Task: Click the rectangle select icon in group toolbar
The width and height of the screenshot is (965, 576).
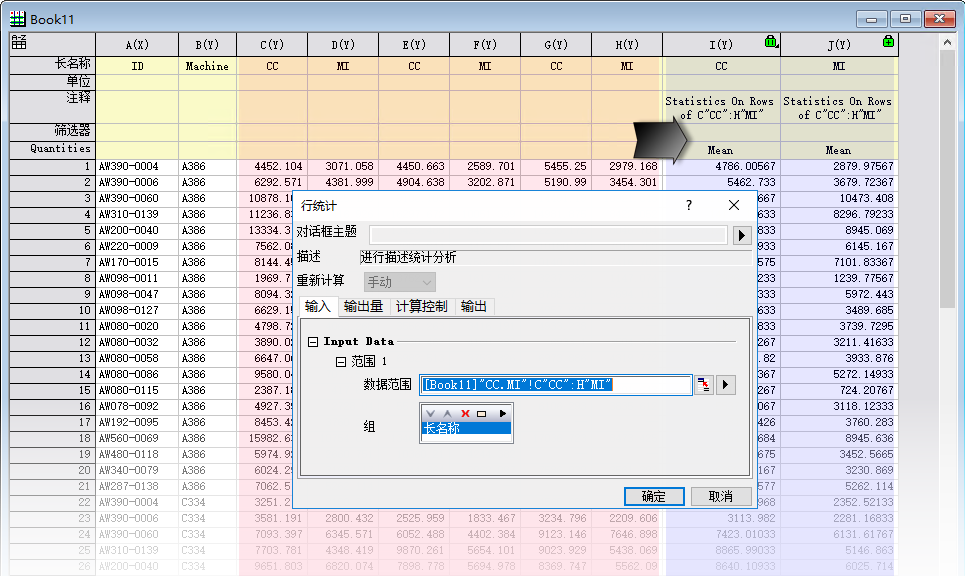Action: (482, 413)
